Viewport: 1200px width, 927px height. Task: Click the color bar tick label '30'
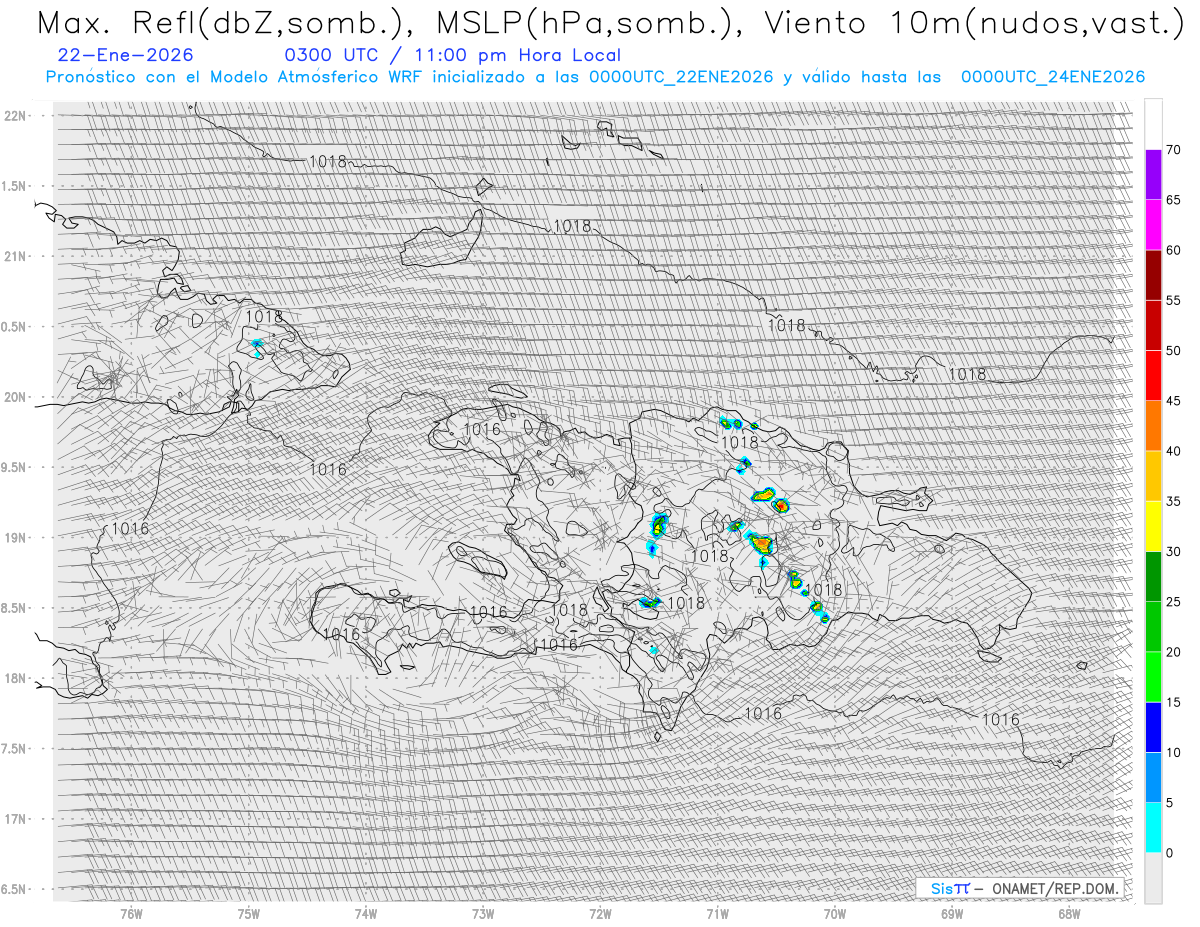(x=1173, y=551)
